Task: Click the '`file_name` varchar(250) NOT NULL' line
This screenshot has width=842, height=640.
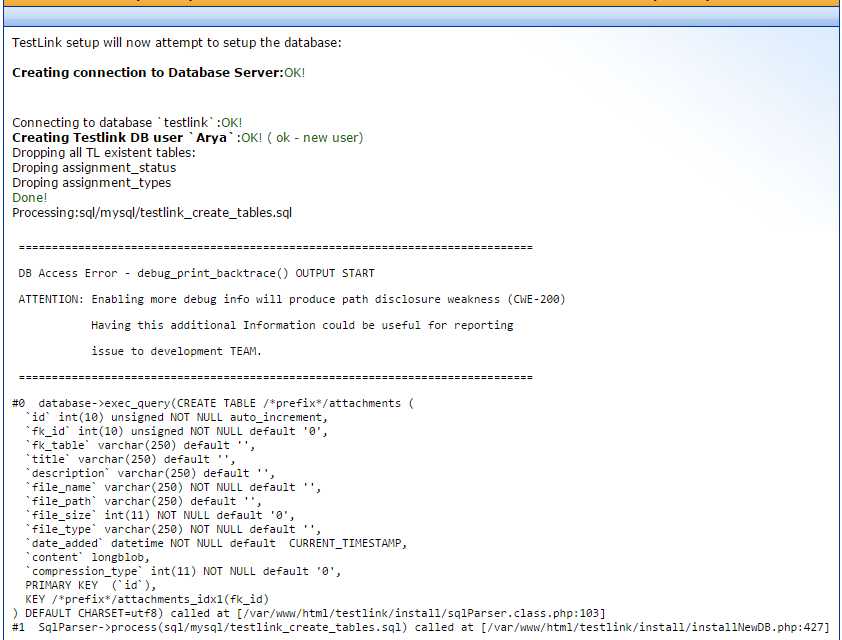Action: coord(173,487)
